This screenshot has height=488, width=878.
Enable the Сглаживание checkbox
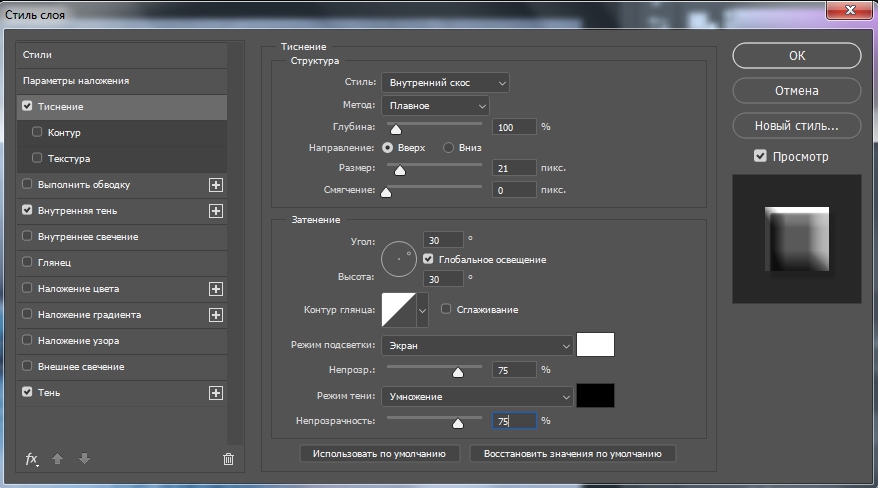[446, 308]
